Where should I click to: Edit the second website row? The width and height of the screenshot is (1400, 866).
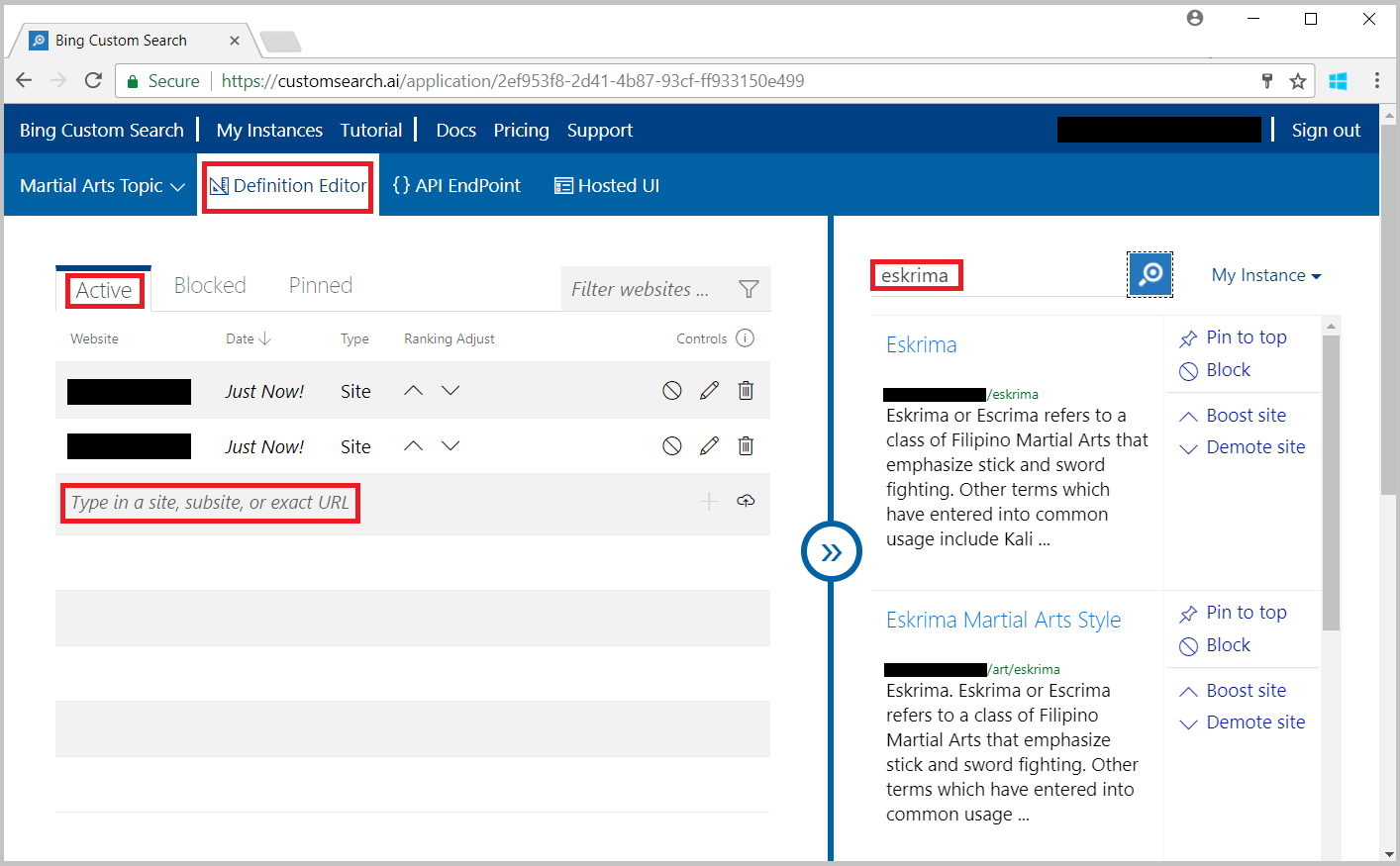709,446
